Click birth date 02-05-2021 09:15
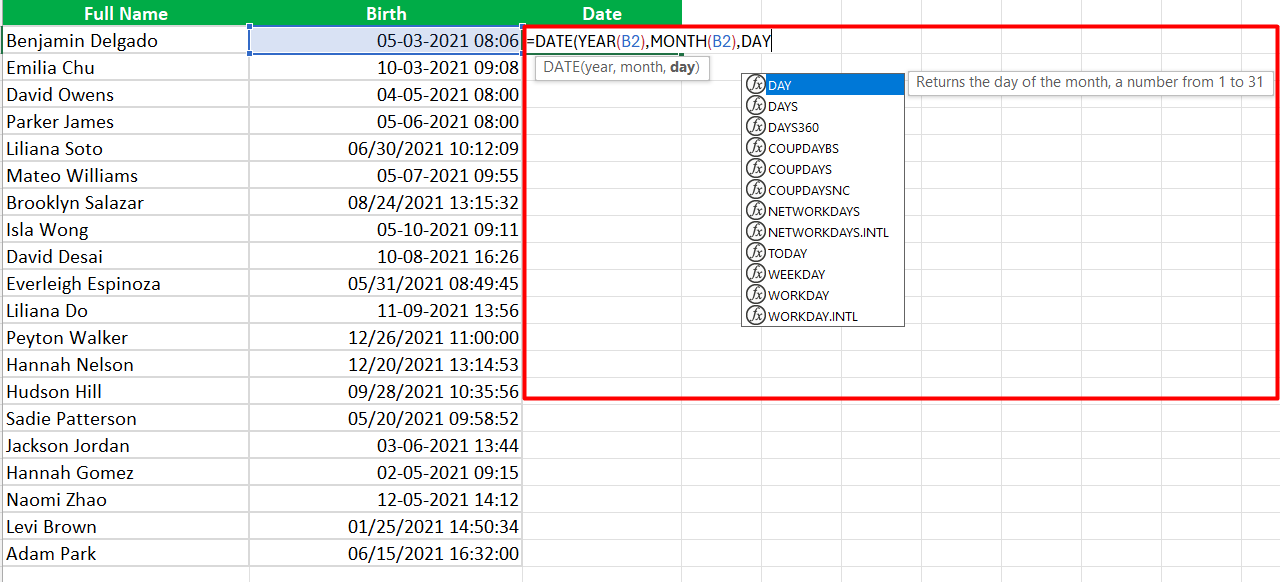Screen dimensions: 1280x582 pos(386,473)
